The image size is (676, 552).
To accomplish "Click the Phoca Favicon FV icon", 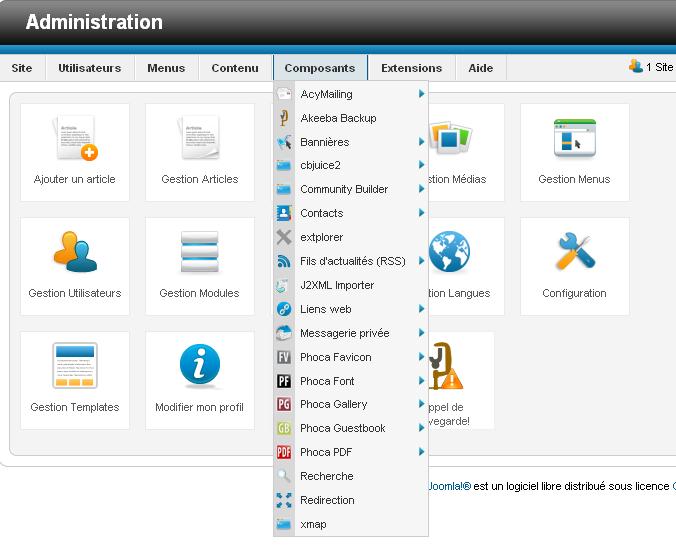I will pyautogui.click(x=284, y=357).
